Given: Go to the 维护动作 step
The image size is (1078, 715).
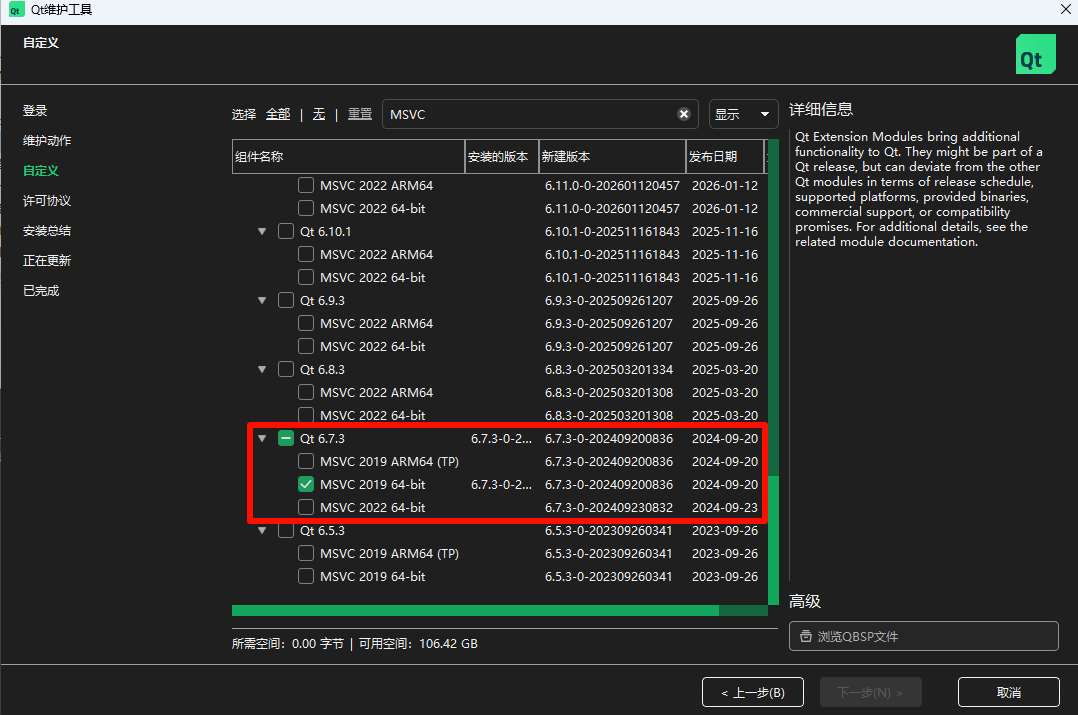Looking at the screenshot, I should 47,141.
